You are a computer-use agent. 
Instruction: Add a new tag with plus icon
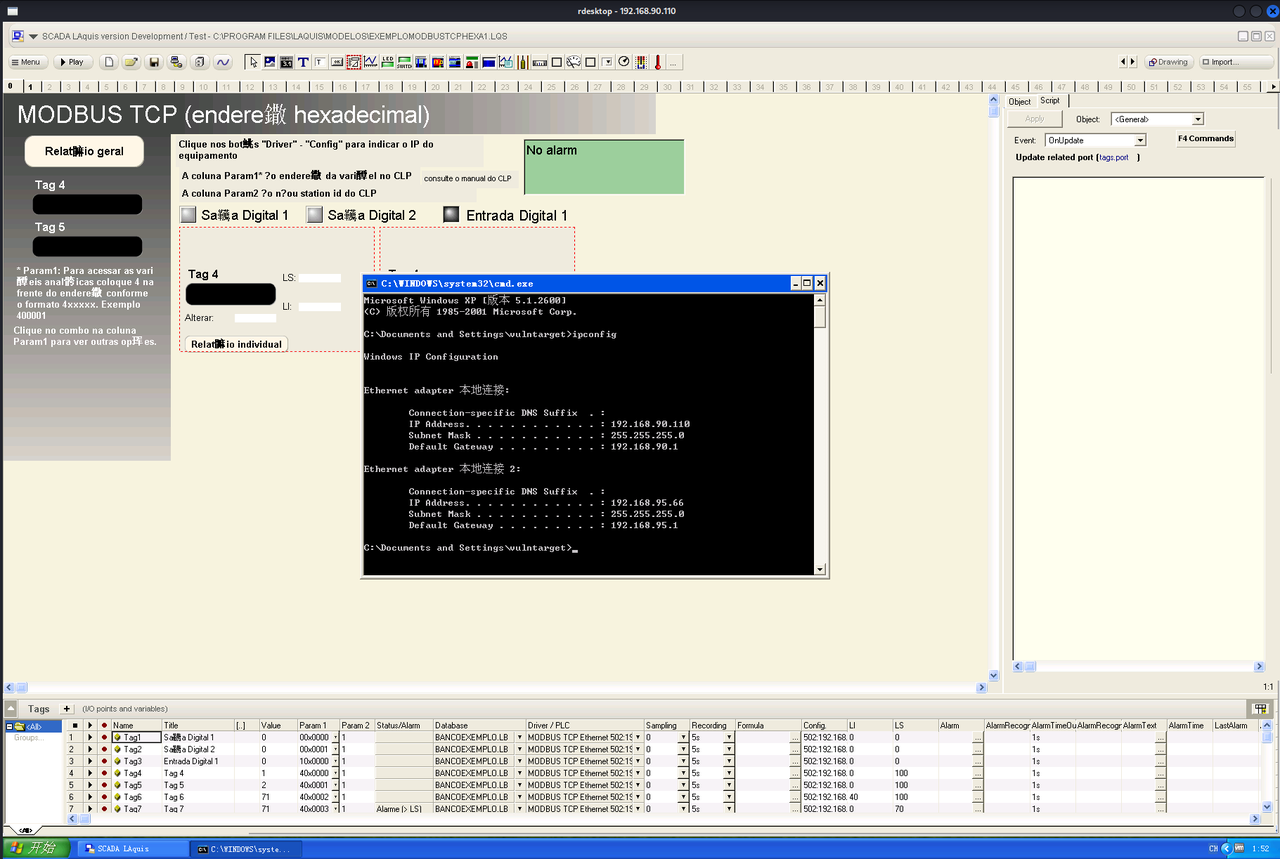pos(67,708)
